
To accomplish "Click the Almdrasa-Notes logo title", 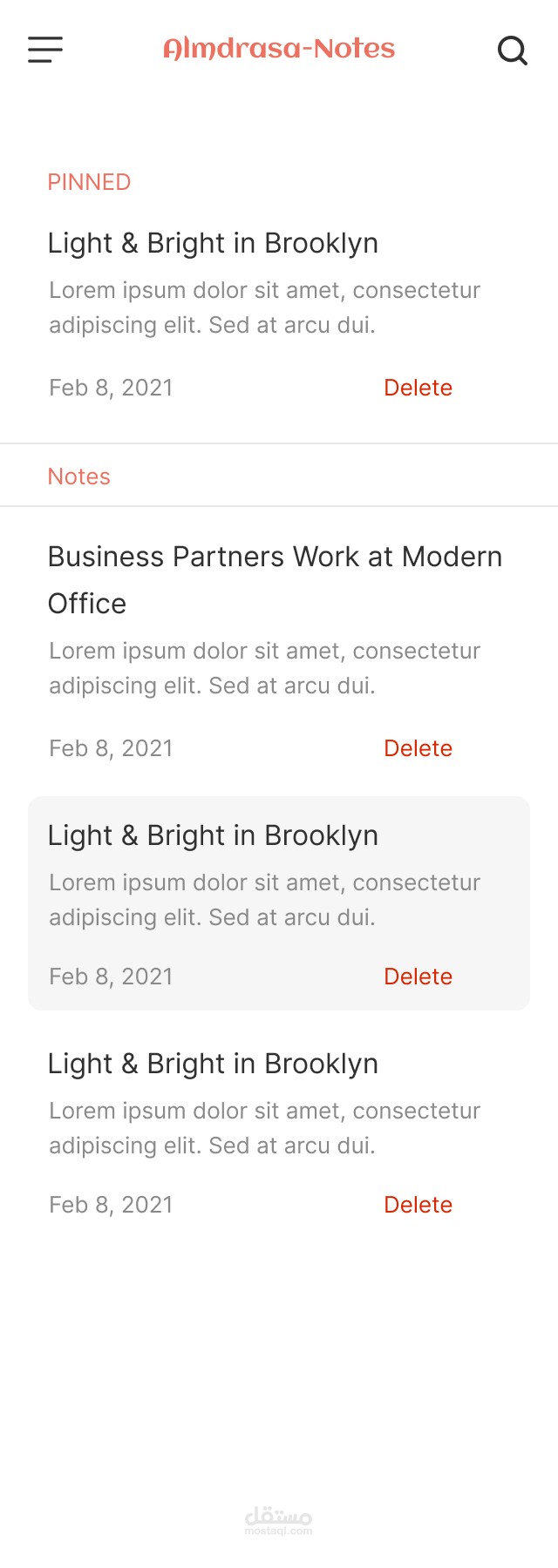I will pyautogui.click(x=279, y=49).
